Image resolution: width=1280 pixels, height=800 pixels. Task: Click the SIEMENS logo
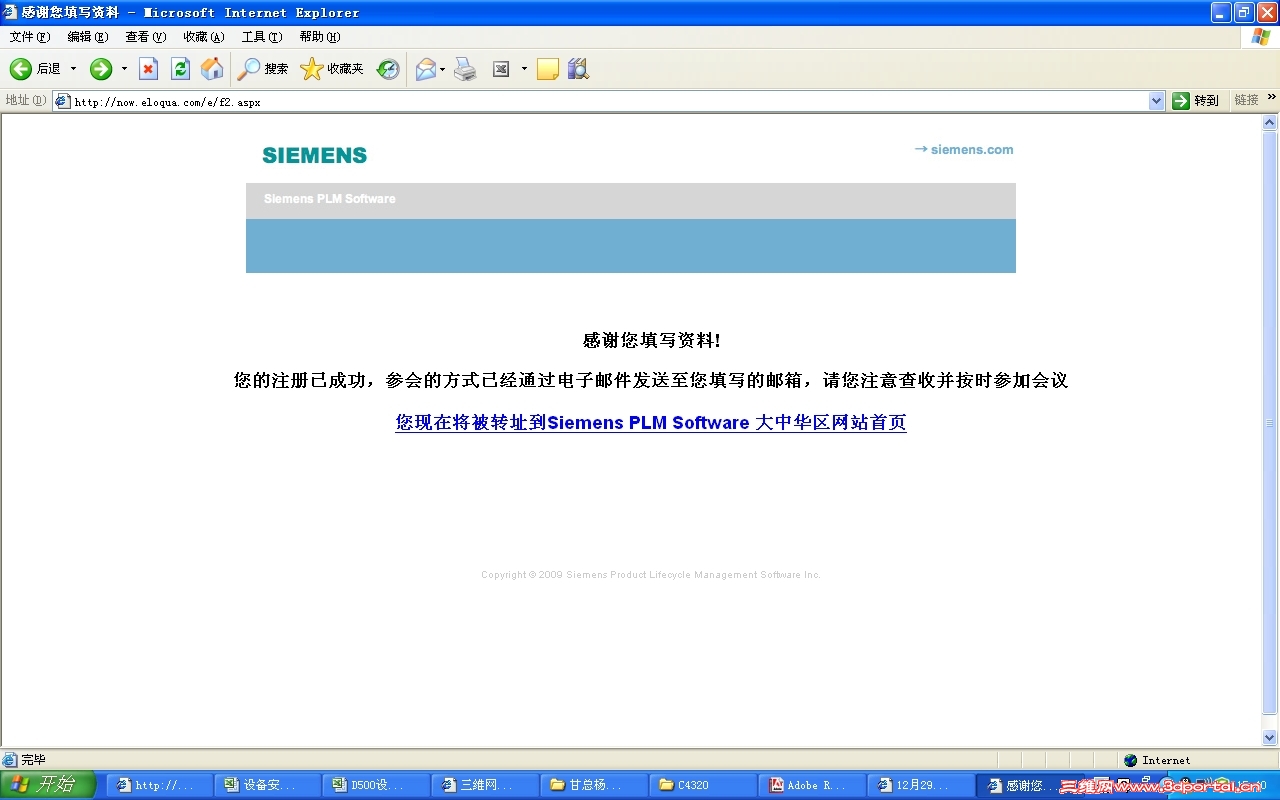coord(315,155)
